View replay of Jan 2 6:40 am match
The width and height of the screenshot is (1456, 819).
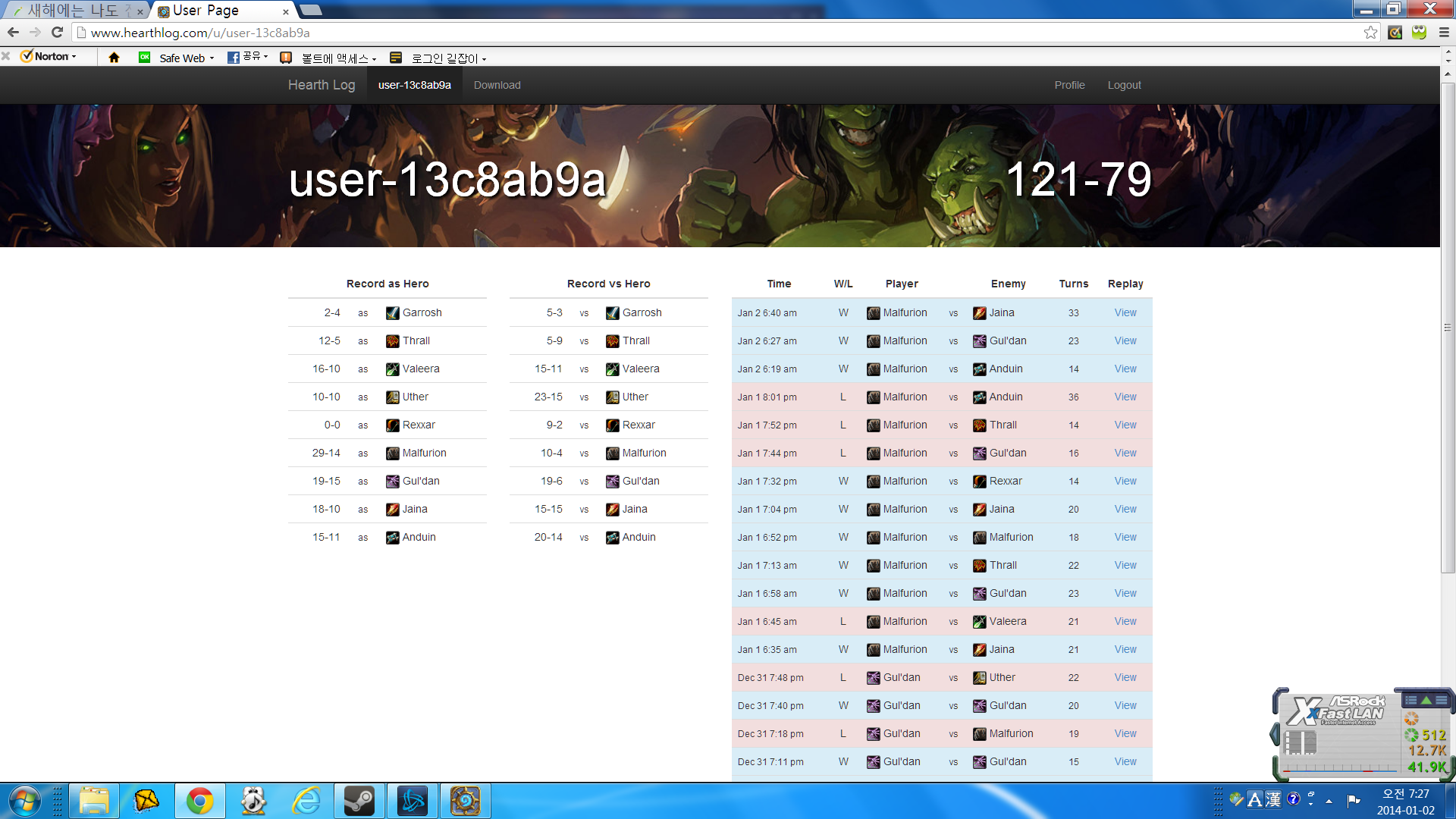pyautogui.click(x=1125, y=313)
